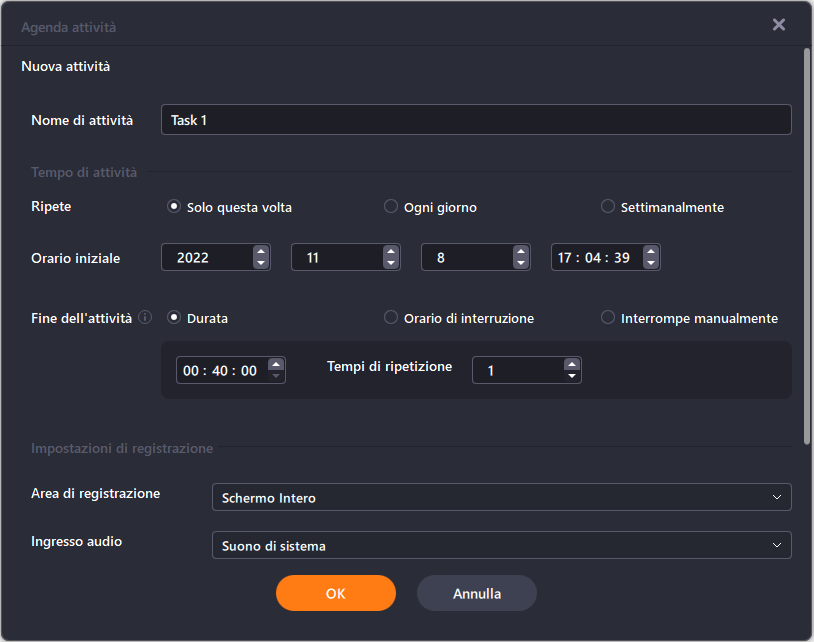This screenshot has width=814, height=642.
Task: Increase the year value with up arrow
Action: pos(261,252)
